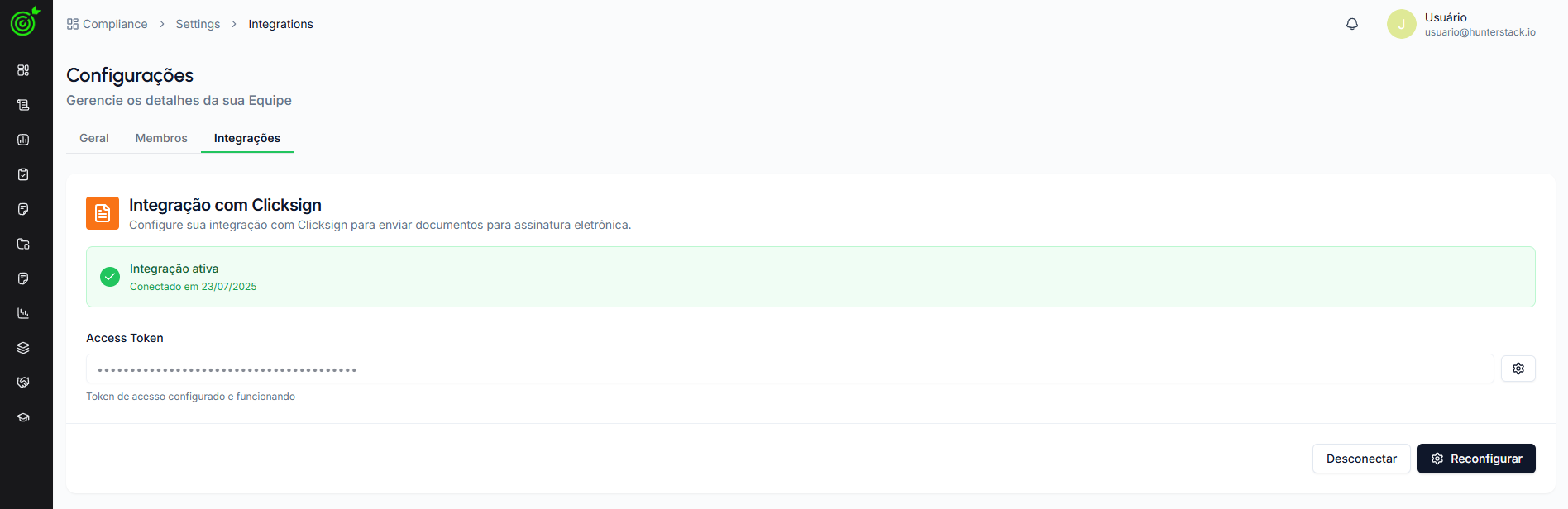The width and height of the screenshot is (1568, 509).
Task: Open the notifications bell
Action: pos(1352,24)
